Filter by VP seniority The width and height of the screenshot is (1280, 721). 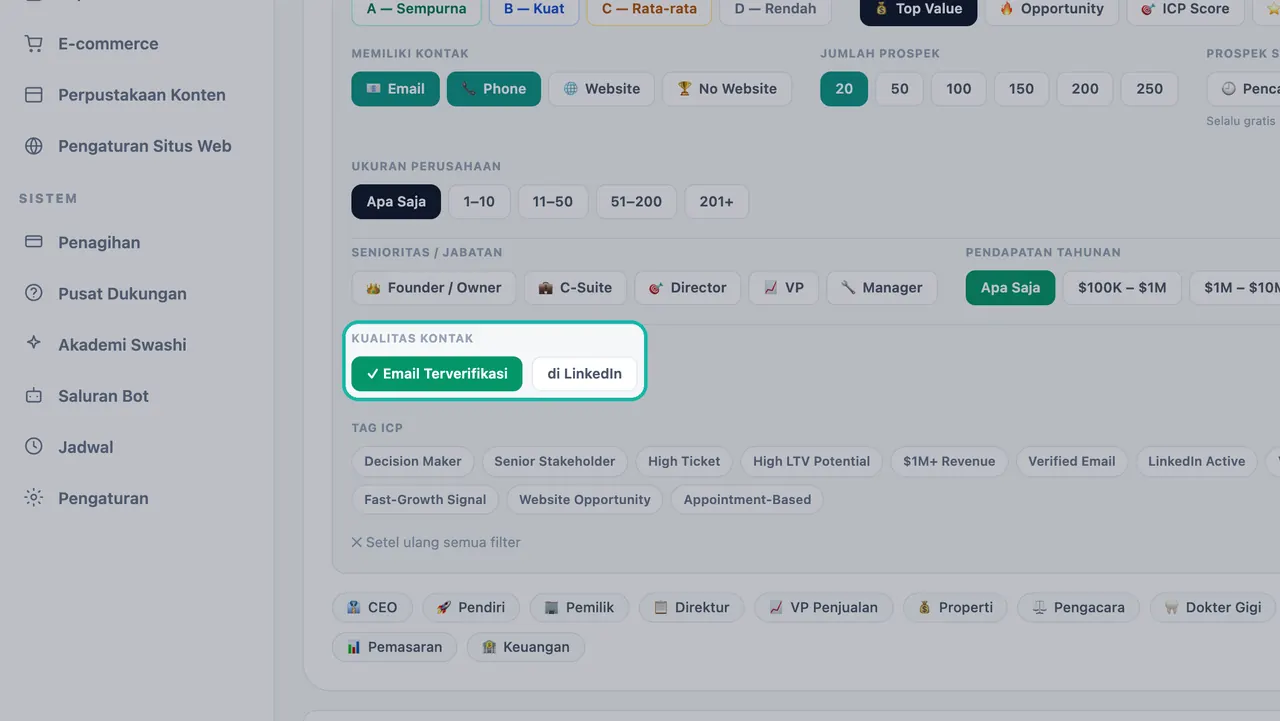point(784,288)
